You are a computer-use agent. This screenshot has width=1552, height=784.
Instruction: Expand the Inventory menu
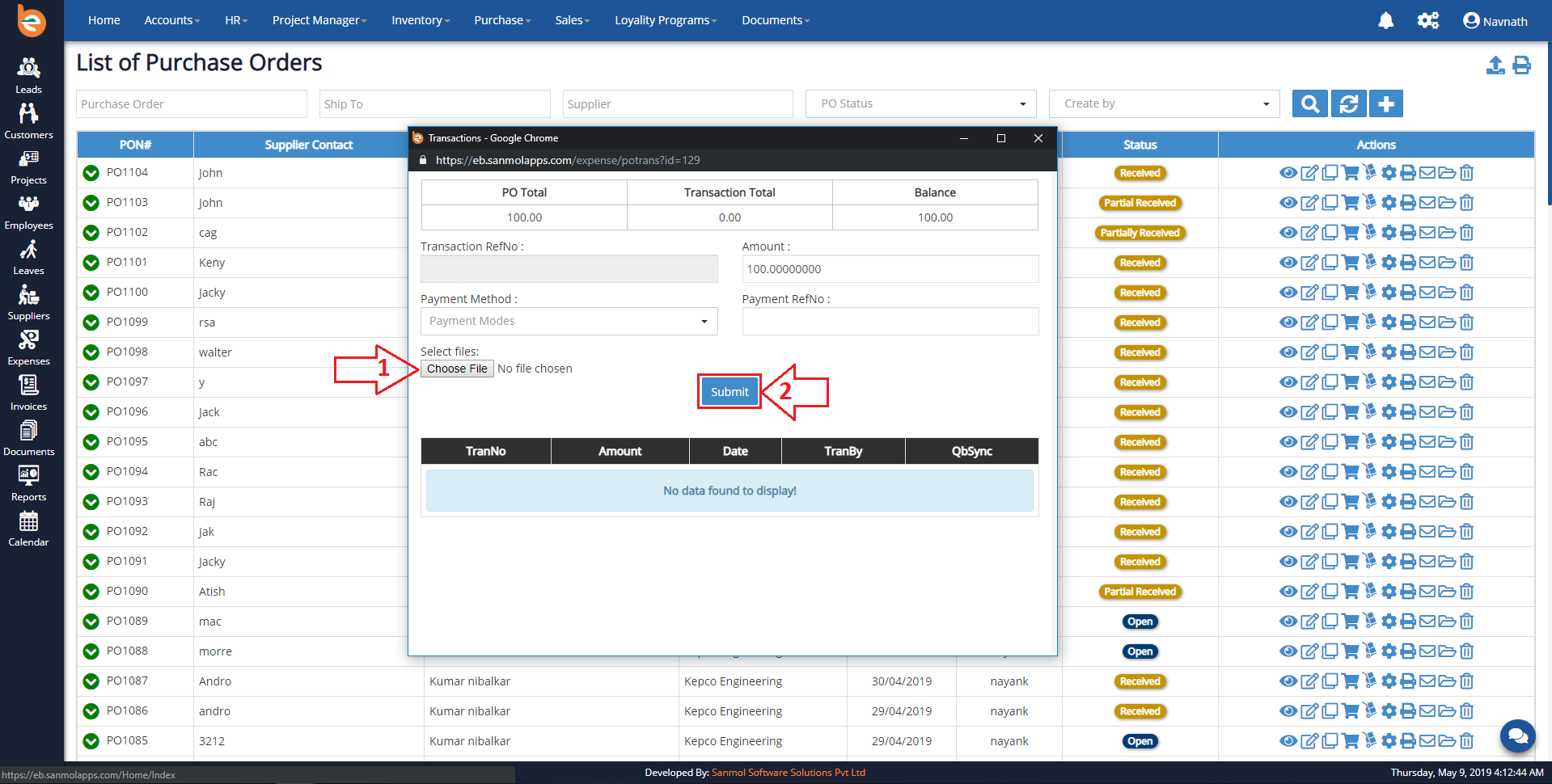[x=421, y=20]
